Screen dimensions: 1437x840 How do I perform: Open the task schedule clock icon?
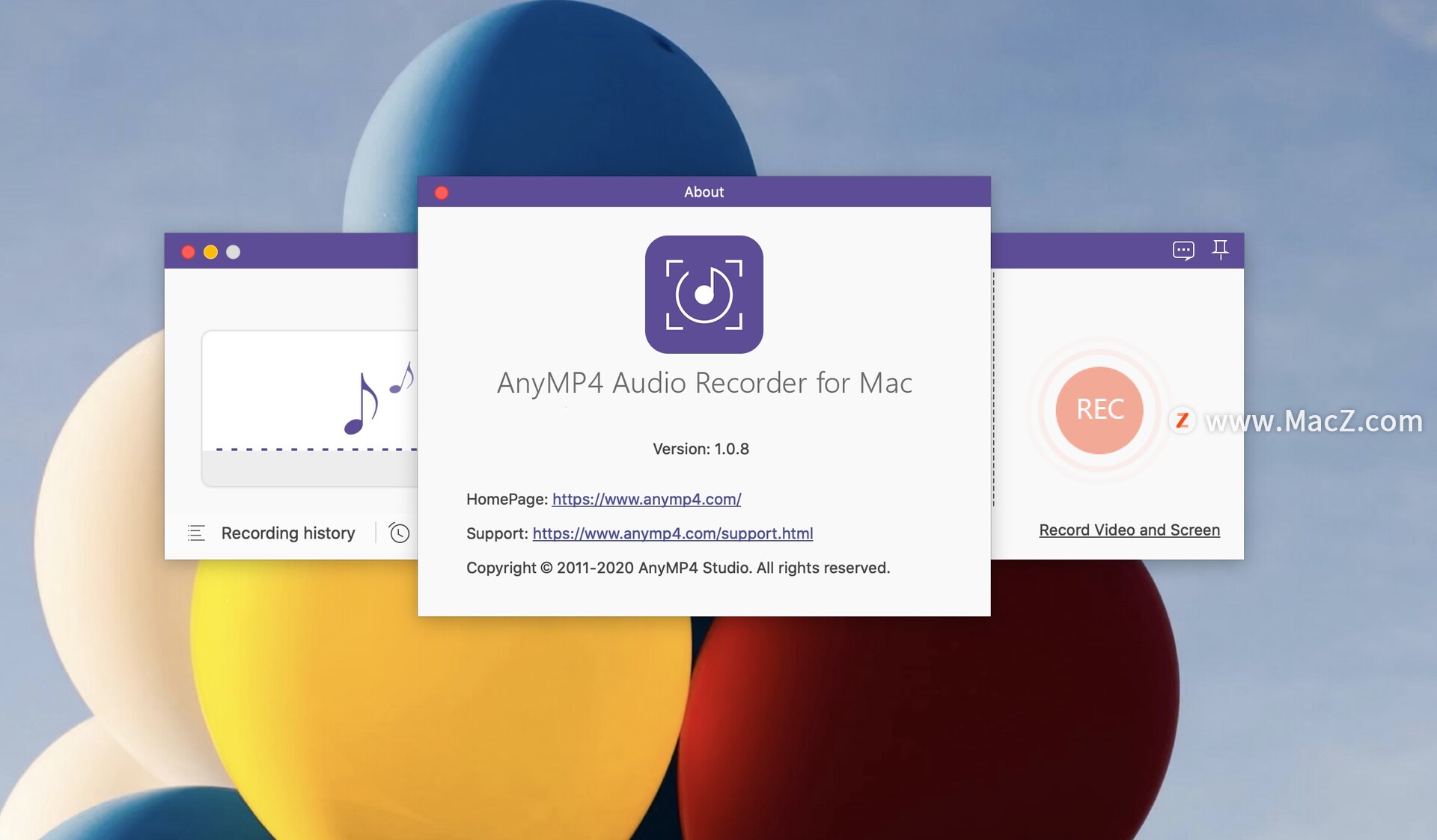pyautogui.click(x=399, y=533)
